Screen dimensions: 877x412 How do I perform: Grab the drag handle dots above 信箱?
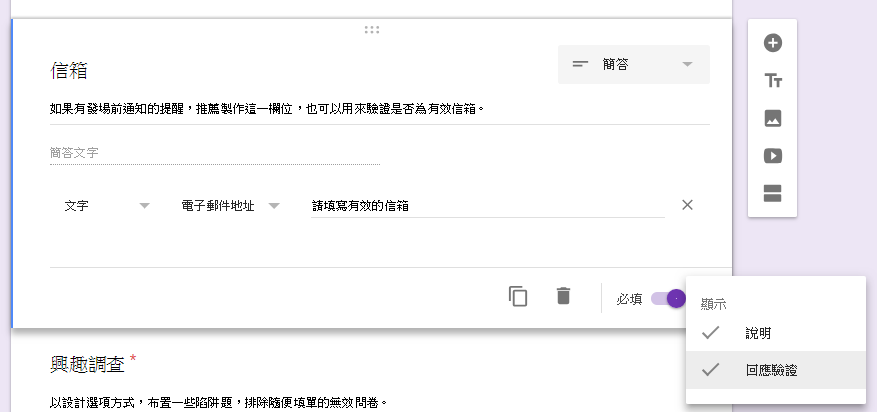click(x=372, y=30)
